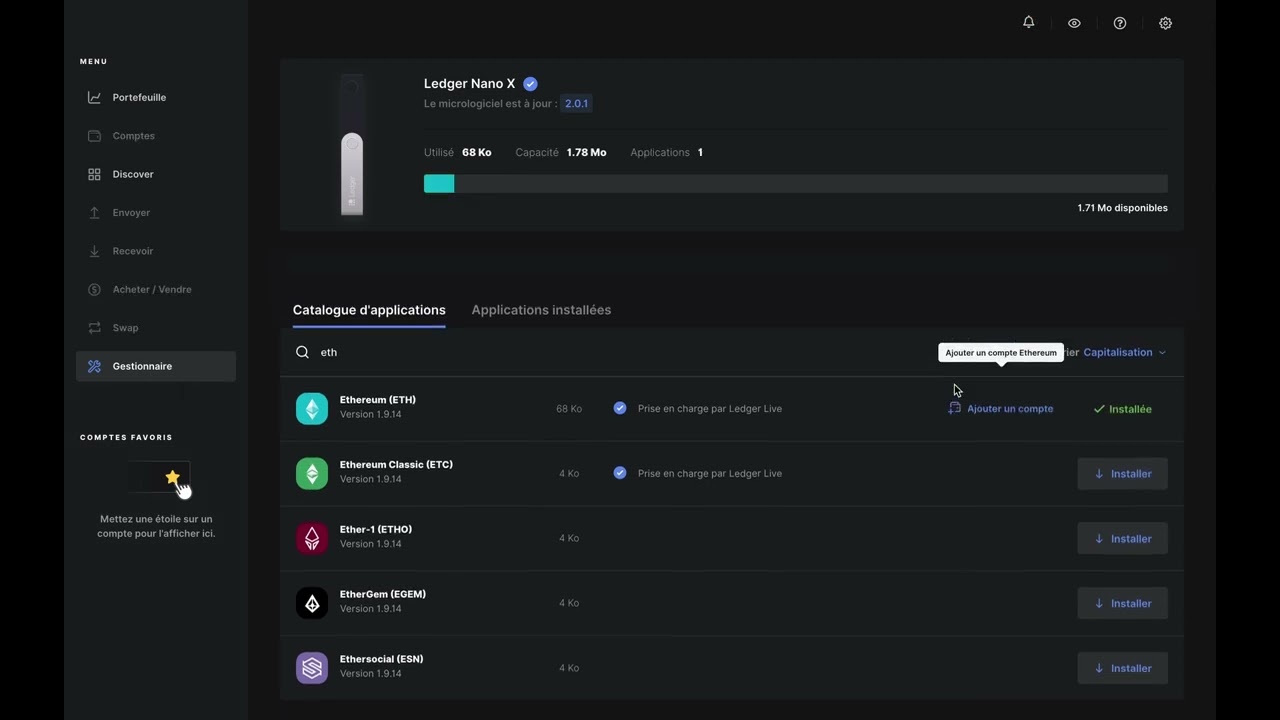
Task: Click the Recevoir download arrow icon
Action: (94, 251)
